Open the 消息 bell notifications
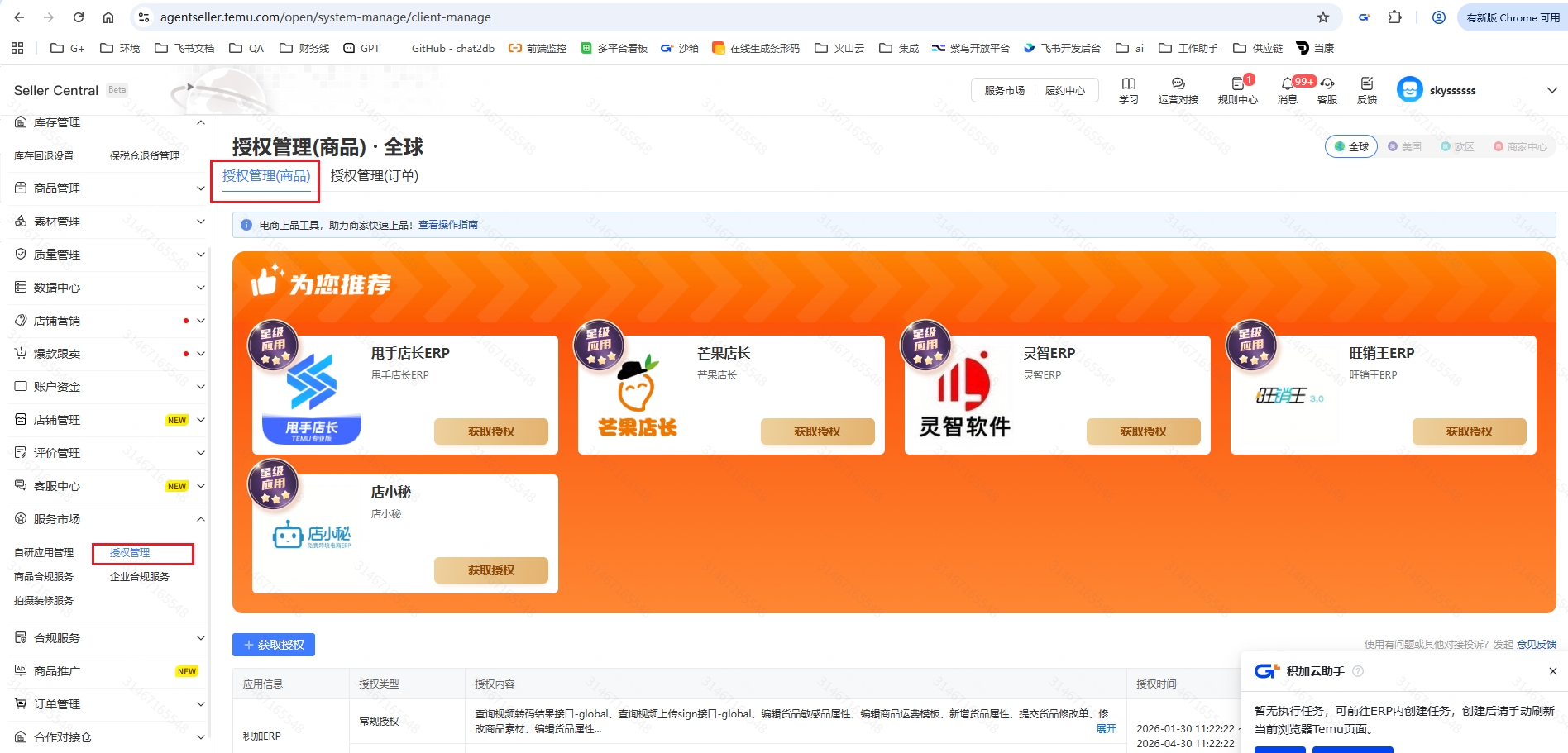Viewport: 1568px width, 753px height. (1288, 90)
